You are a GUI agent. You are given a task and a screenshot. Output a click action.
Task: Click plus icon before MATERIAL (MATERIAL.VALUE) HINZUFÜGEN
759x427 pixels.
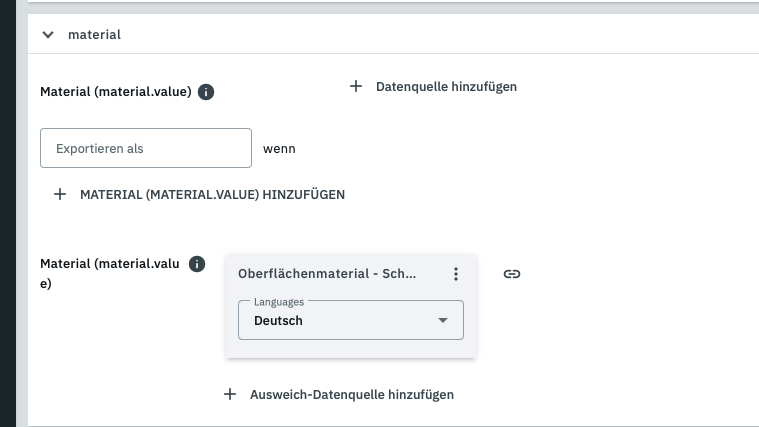pos(60,194)
